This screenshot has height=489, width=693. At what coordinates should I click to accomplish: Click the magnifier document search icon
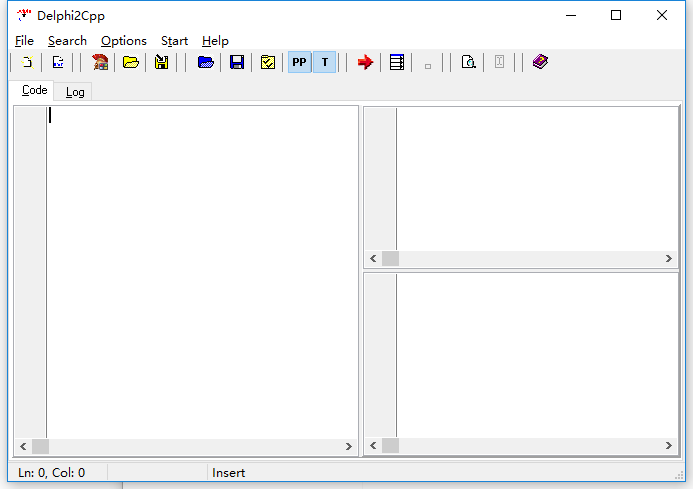tap(468, 62)
